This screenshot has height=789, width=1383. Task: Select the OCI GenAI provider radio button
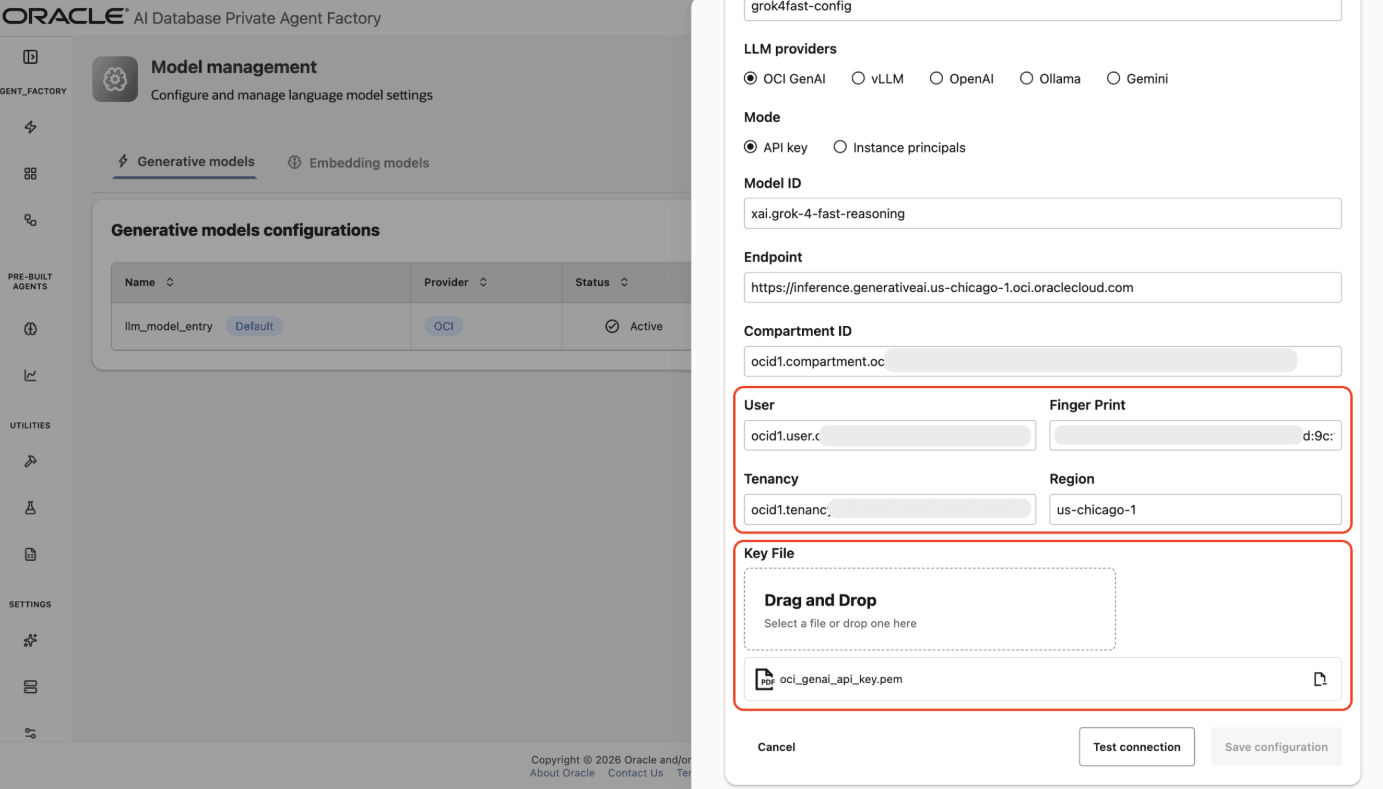(x=749, y=78)
